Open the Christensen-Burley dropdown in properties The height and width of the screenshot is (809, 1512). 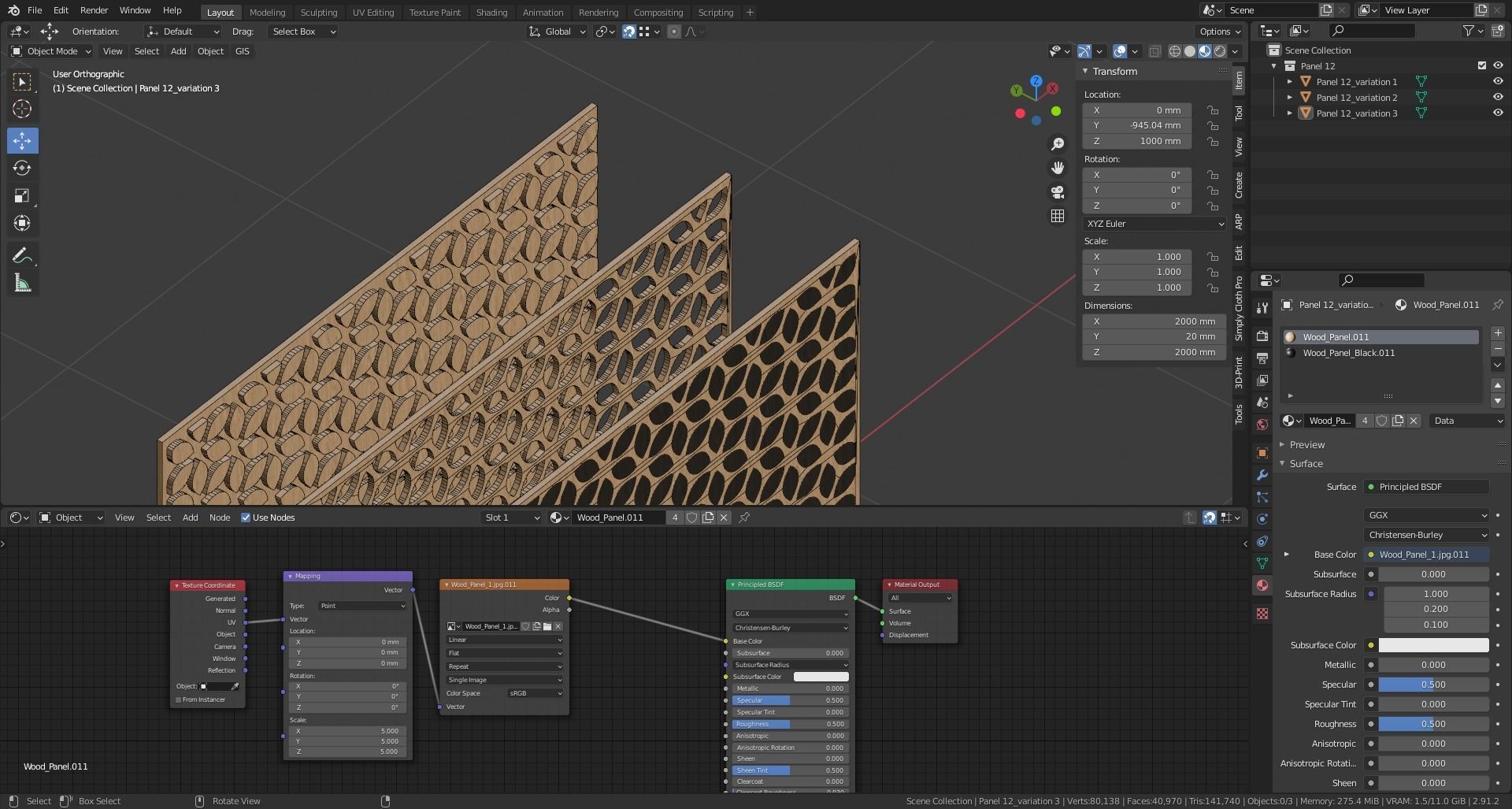click(1426, 535)
